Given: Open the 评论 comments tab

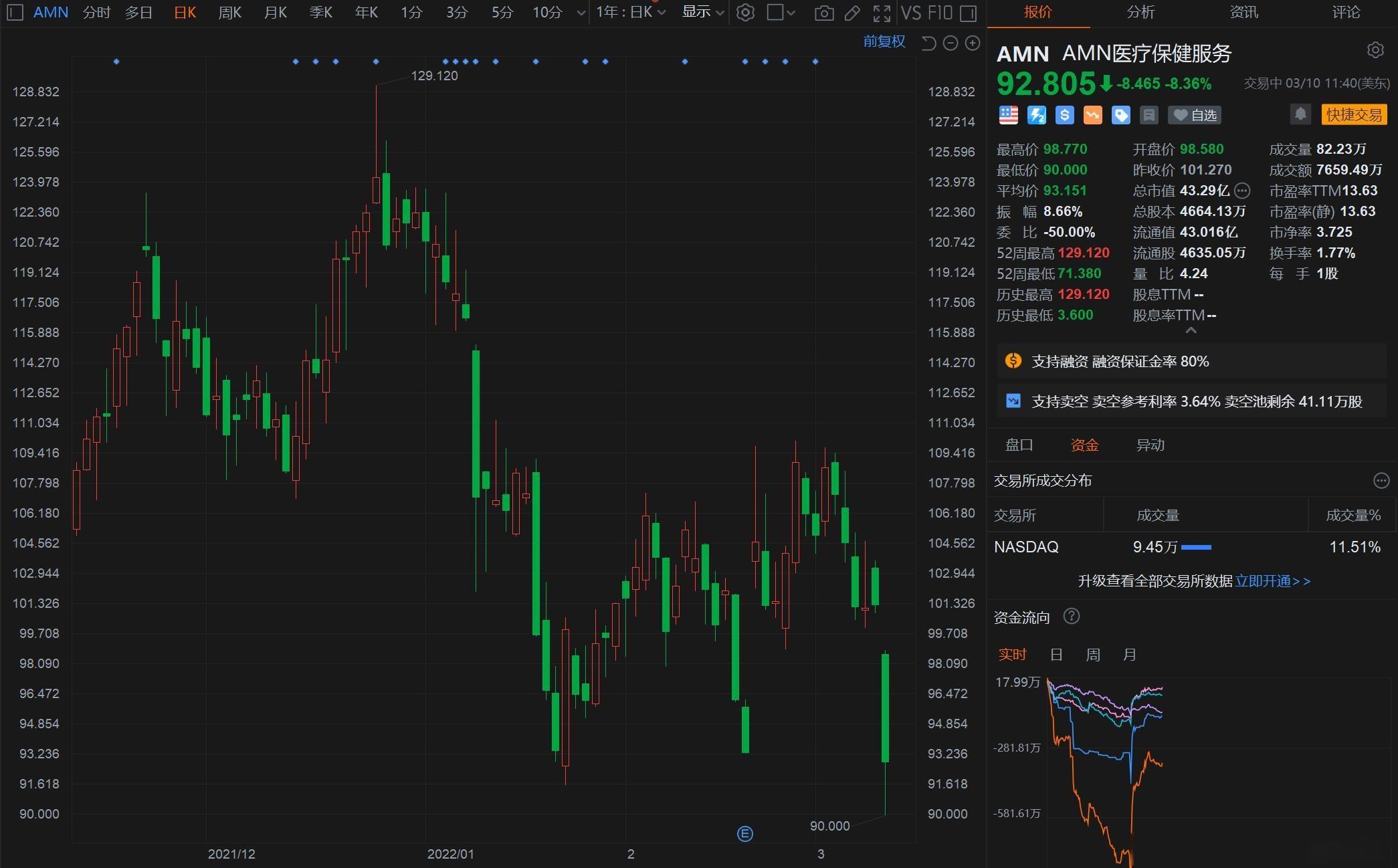Looking at the screenshot, I should (1346, 12).
